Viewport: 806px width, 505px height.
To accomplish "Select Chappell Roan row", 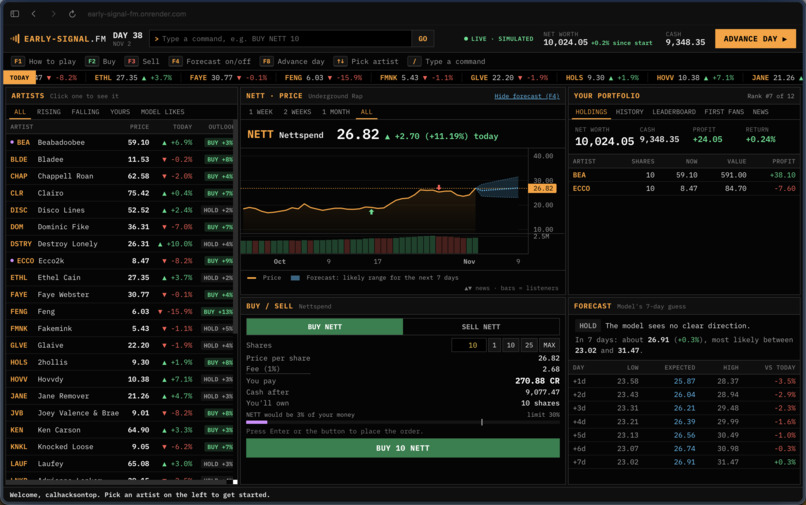I will point(121,176).
